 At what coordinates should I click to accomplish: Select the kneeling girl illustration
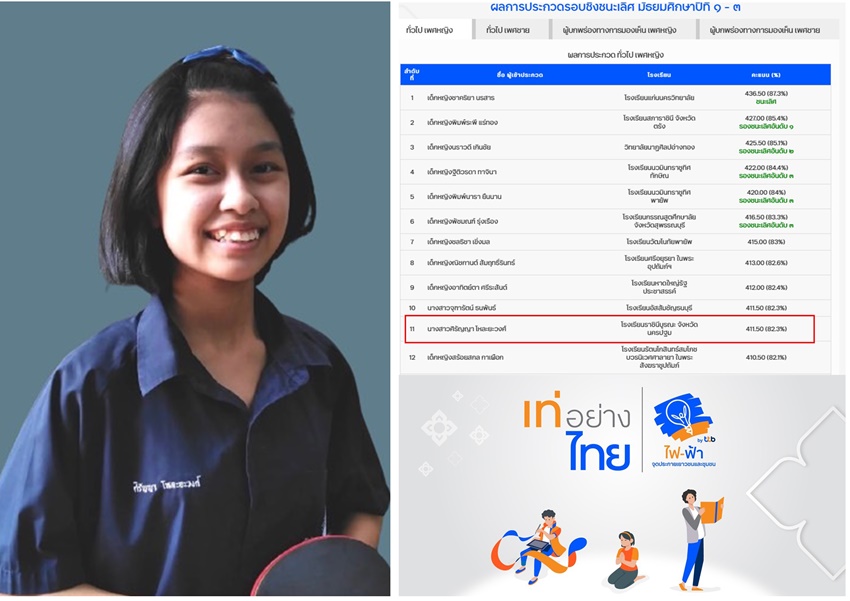(x=626, y=560)
